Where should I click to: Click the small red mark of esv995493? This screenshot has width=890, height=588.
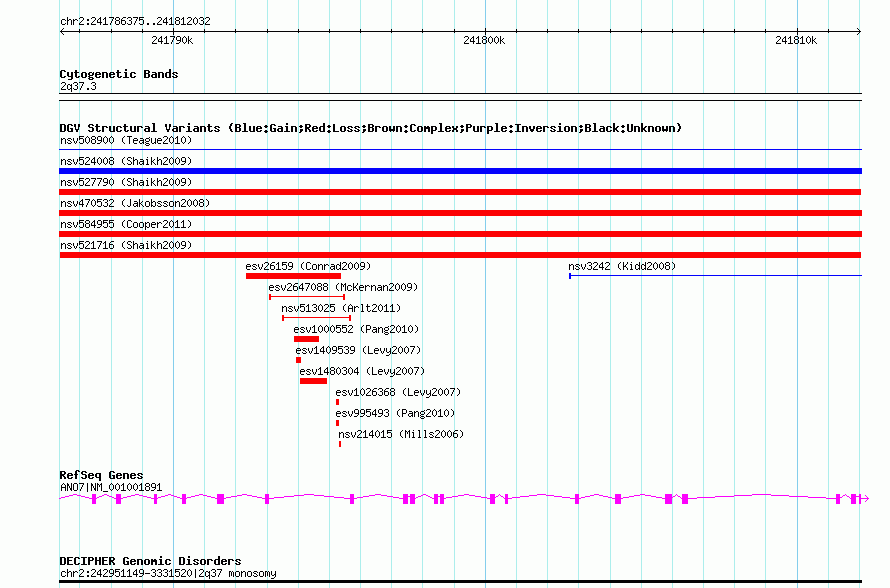[x=337, y=423]
